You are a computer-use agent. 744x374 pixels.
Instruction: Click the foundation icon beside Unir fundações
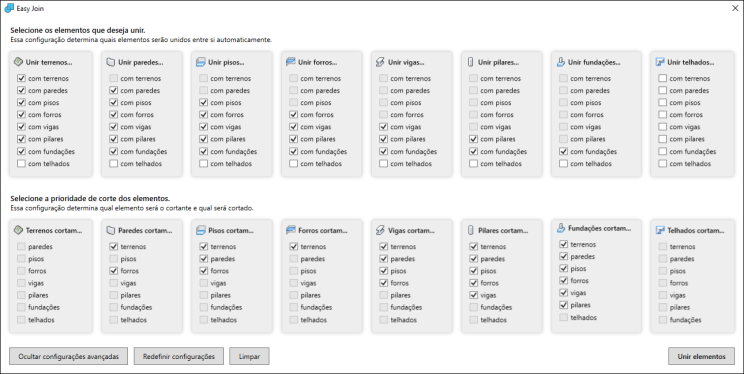pos(560,62)
